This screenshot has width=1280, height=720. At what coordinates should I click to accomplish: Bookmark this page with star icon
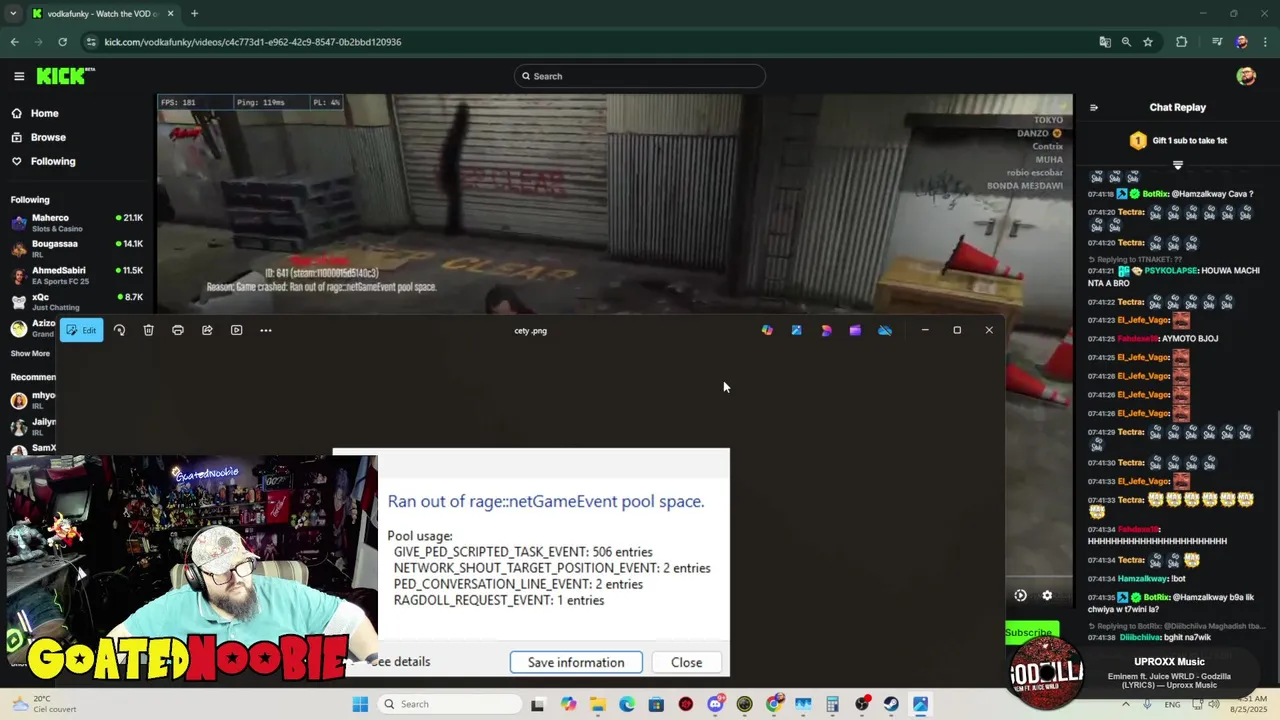1148,42
